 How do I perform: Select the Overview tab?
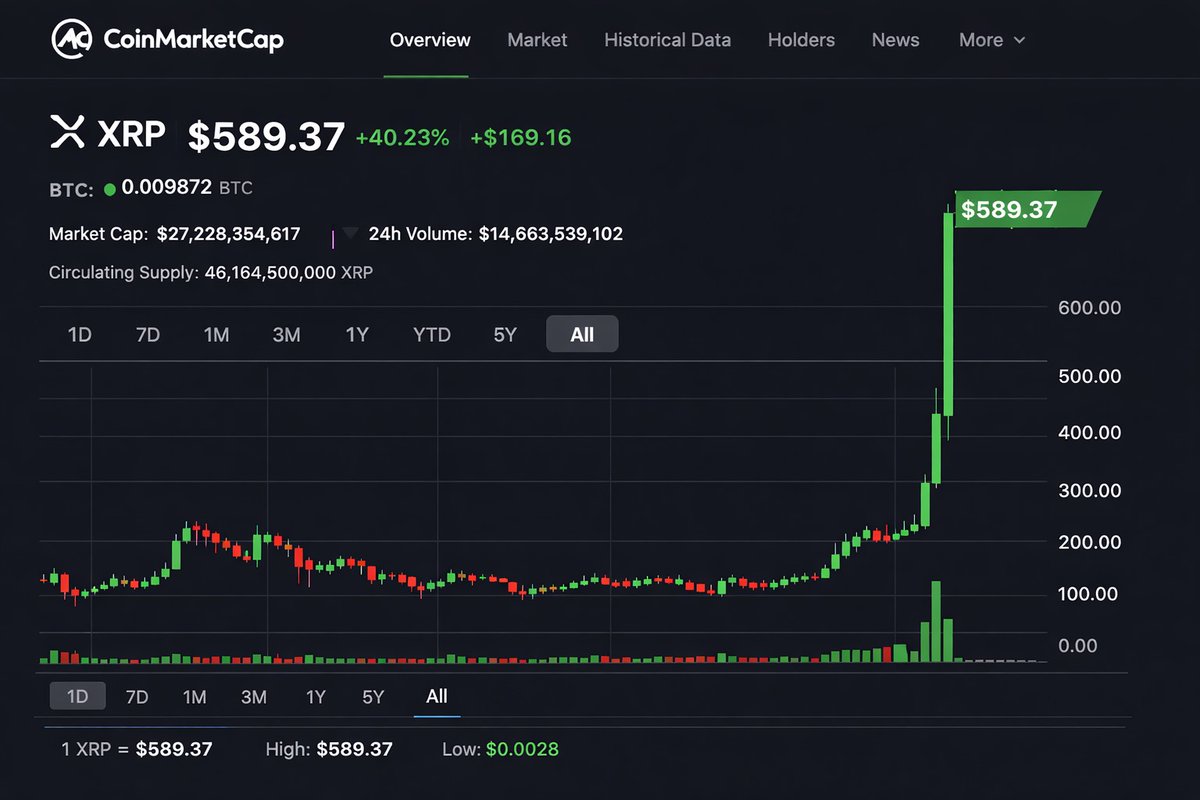(x=429, y=40)
